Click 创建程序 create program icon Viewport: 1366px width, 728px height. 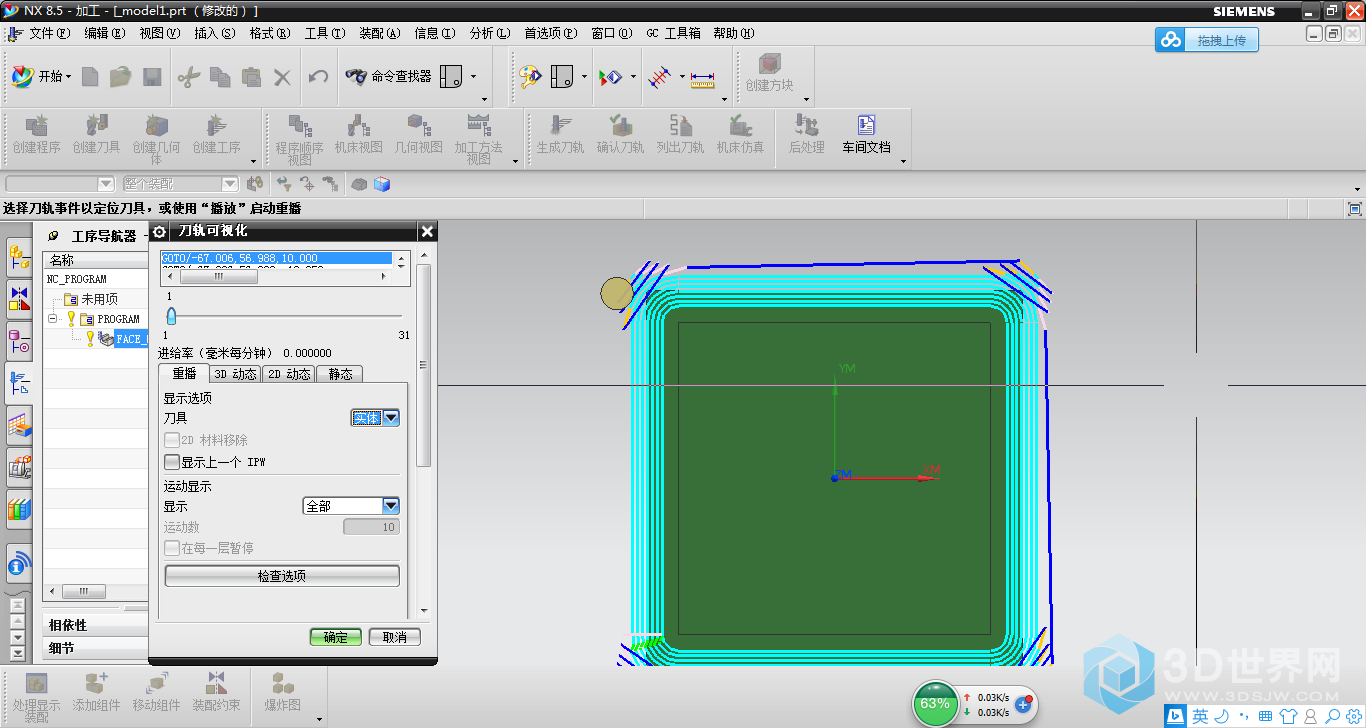pos(36,134)
